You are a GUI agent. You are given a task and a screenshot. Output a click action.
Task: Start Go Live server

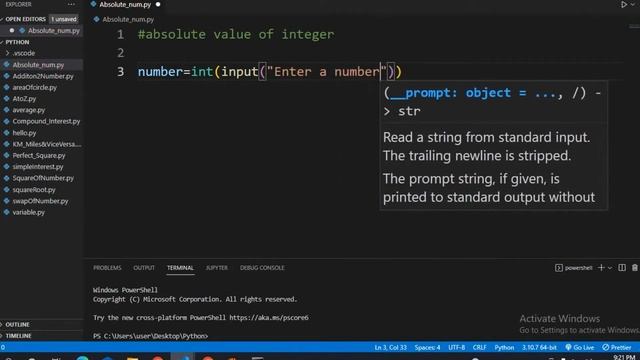580,347
